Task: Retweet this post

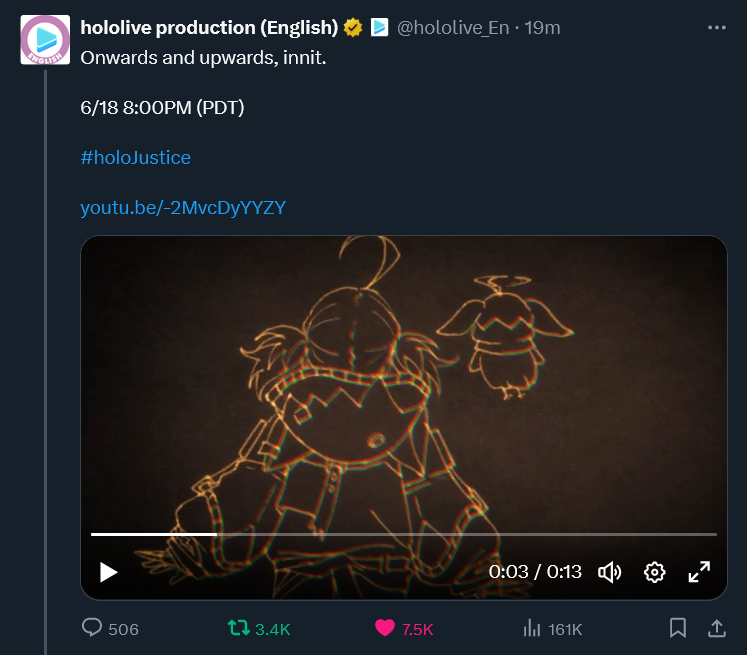Action: pyautogui.click(x=238, y=629)
